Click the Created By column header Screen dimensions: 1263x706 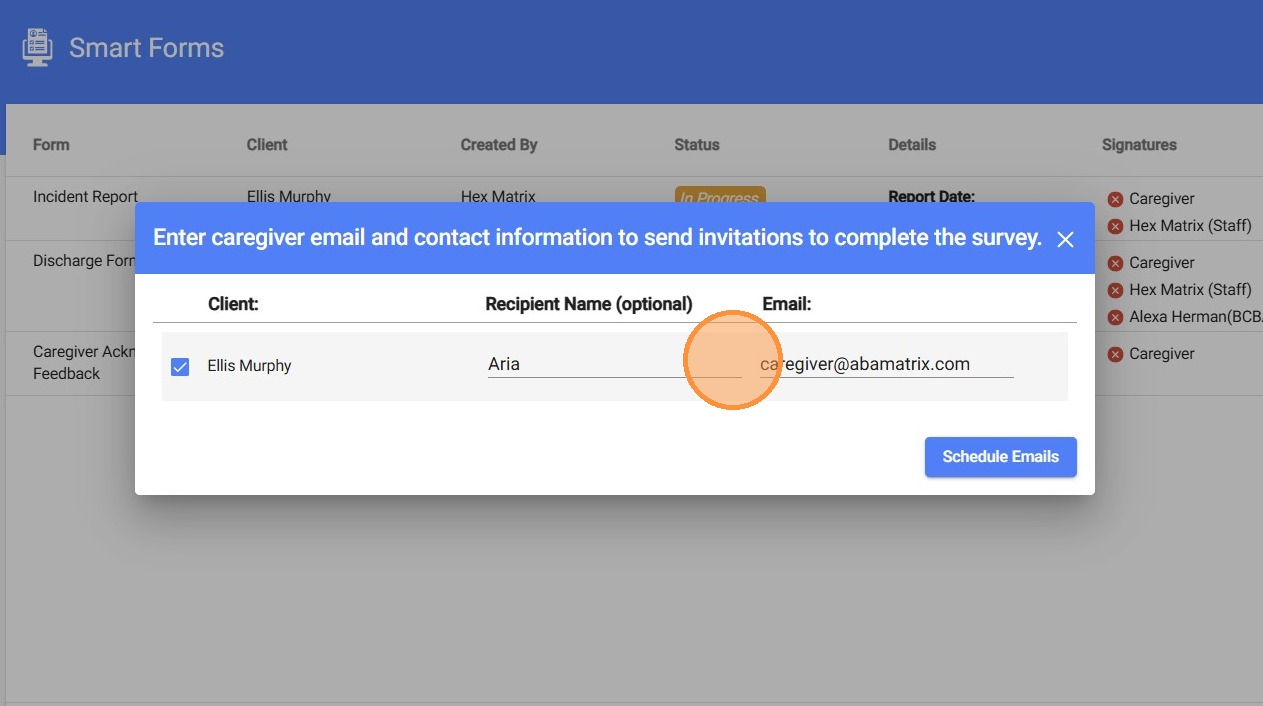[x=499, y=145]
